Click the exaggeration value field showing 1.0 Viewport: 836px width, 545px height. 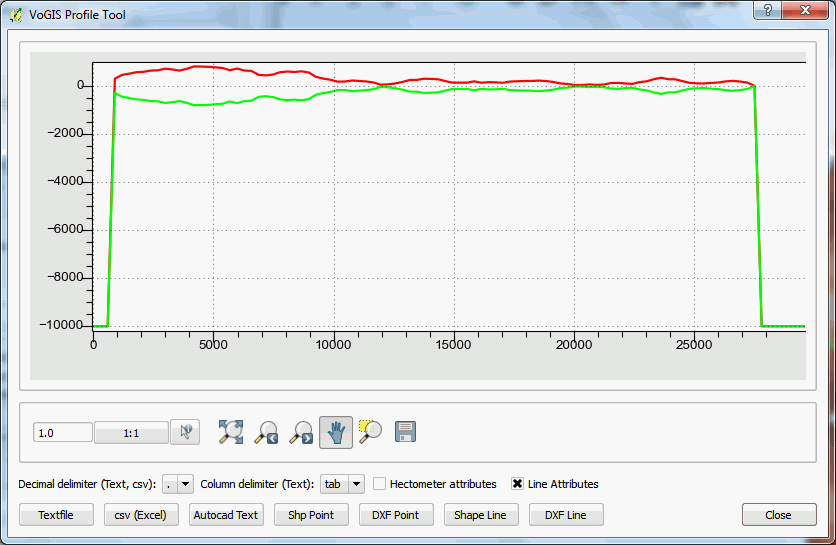(x=62, y=433)
